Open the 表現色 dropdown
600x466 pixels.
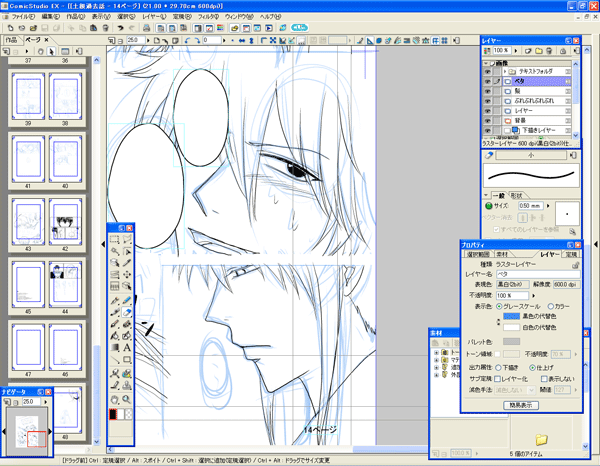pyautogui.click(x=513, y=285)
